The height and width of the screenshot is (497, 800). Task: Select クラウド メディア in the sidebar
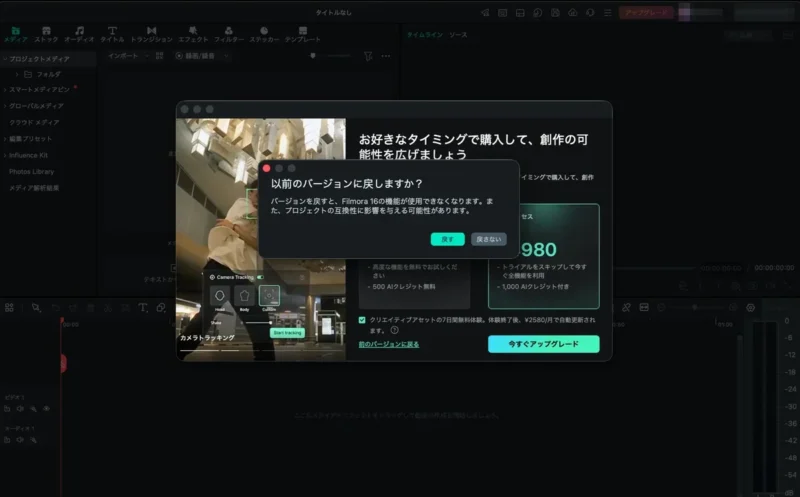coord(34,122)
